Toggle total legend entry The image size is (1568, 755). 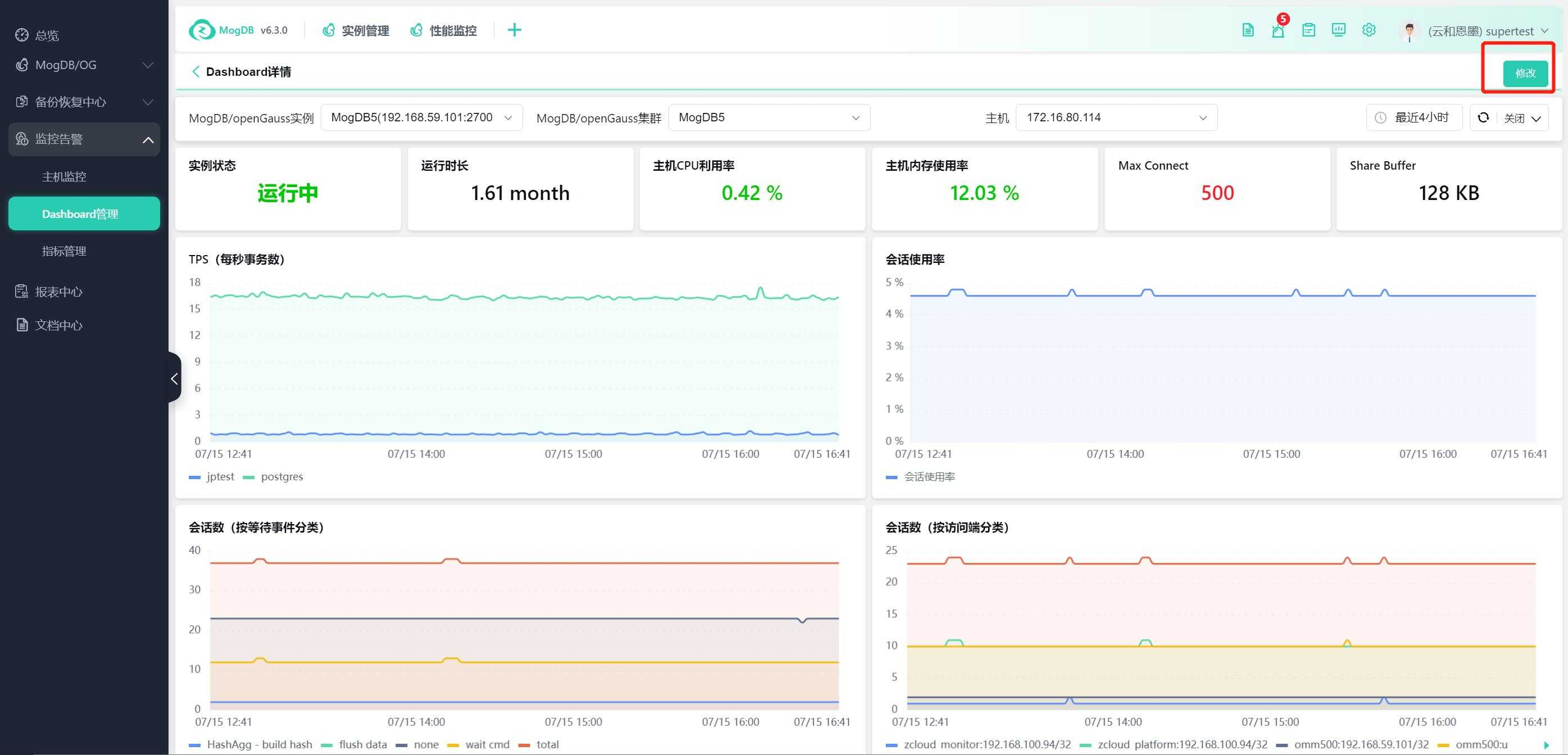[539, 745]
